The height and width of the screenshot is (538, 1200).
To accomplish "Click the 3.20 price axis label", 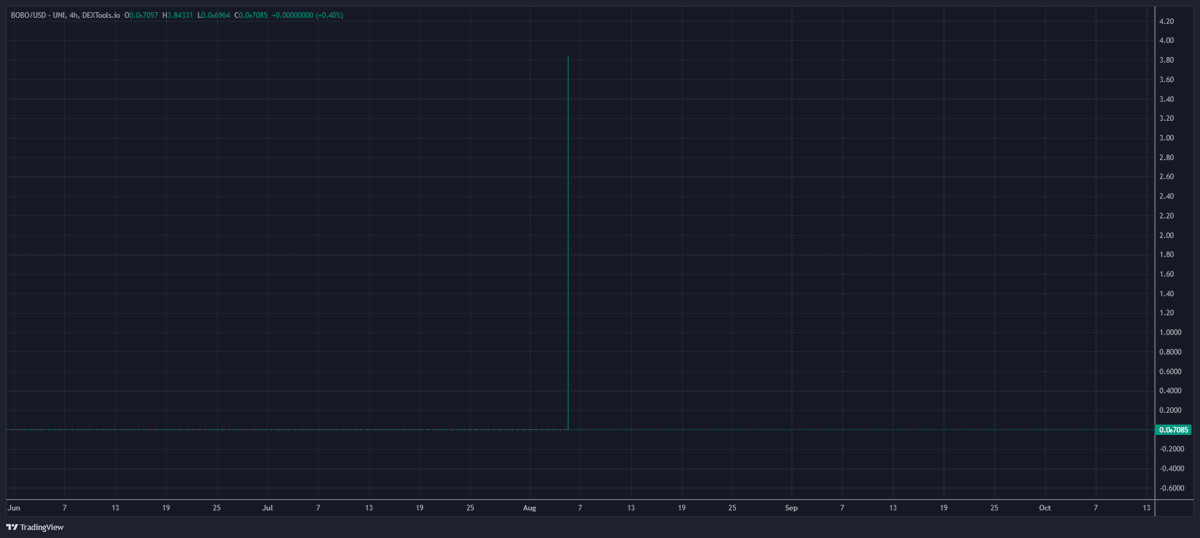I will [1166, 119].
